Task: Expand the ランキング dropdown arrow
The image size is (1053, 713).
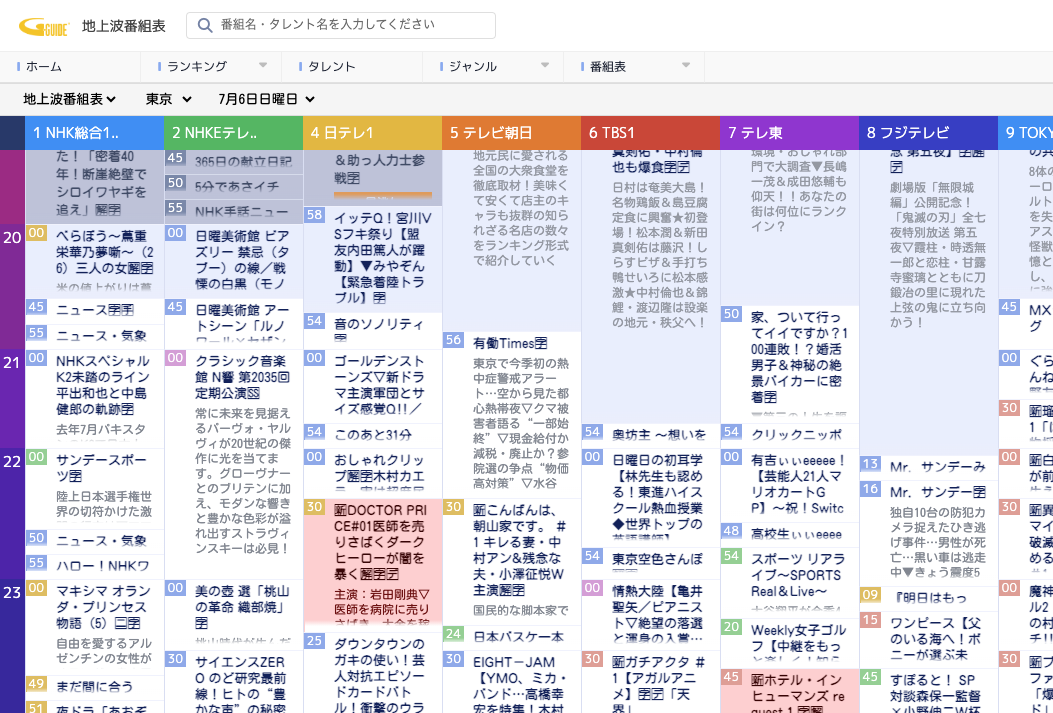Action: tap(263, 66)
